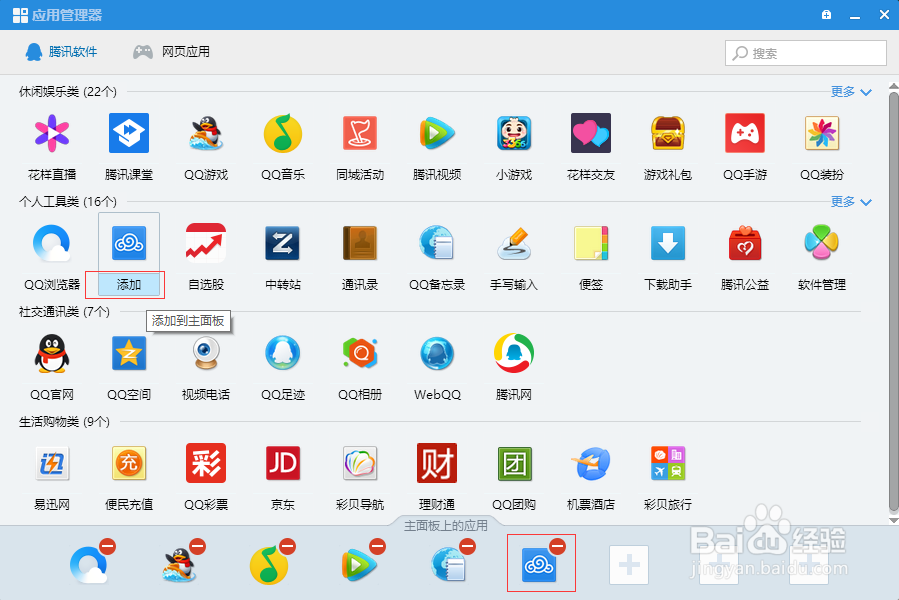Screen dimensions: 899x600
Task: Open the 游戏礼包 treasure chest icon
Action: click(667, 133)
